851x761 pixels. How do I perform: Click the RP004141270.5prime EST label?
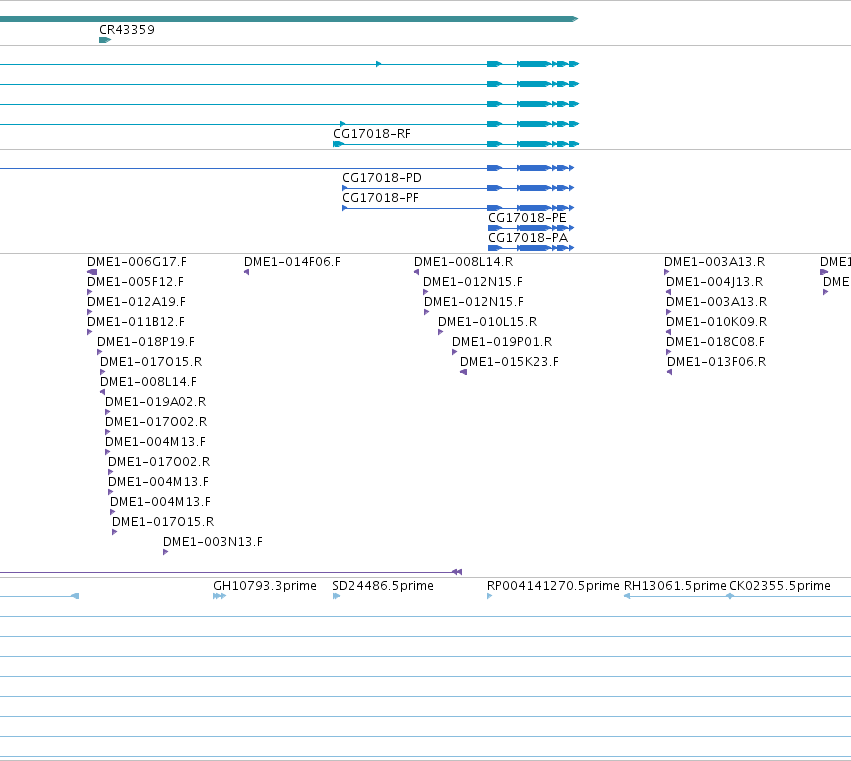click(x=552, y=586)
